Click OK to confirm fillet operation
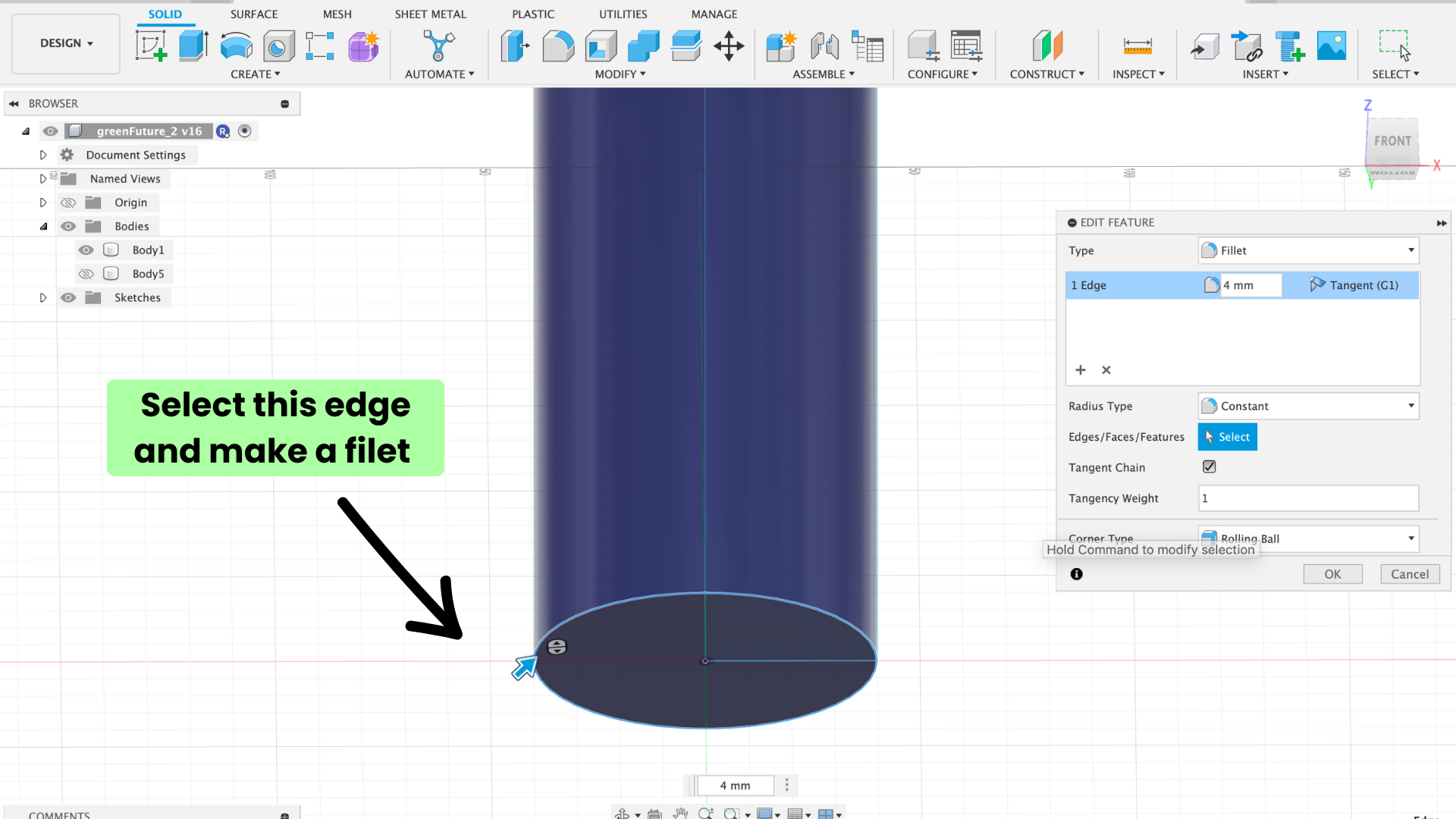1456x819 pixels. tap(1333, 573)
